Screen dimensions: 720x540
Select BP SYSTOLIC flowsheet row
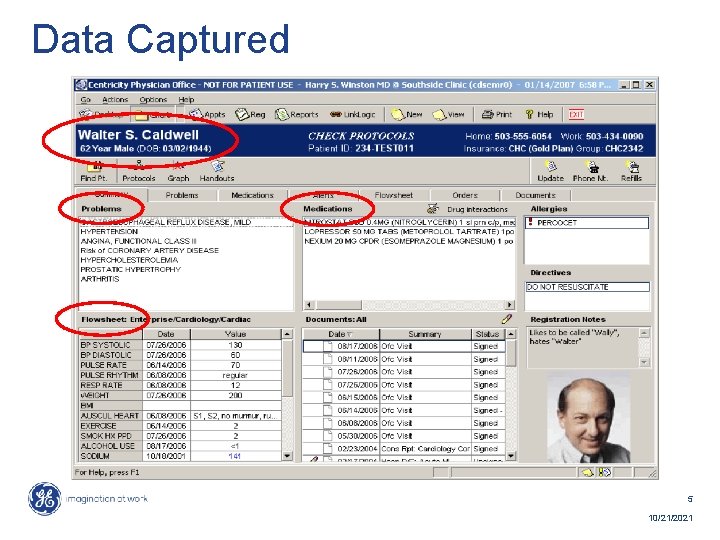coord(180,345)
